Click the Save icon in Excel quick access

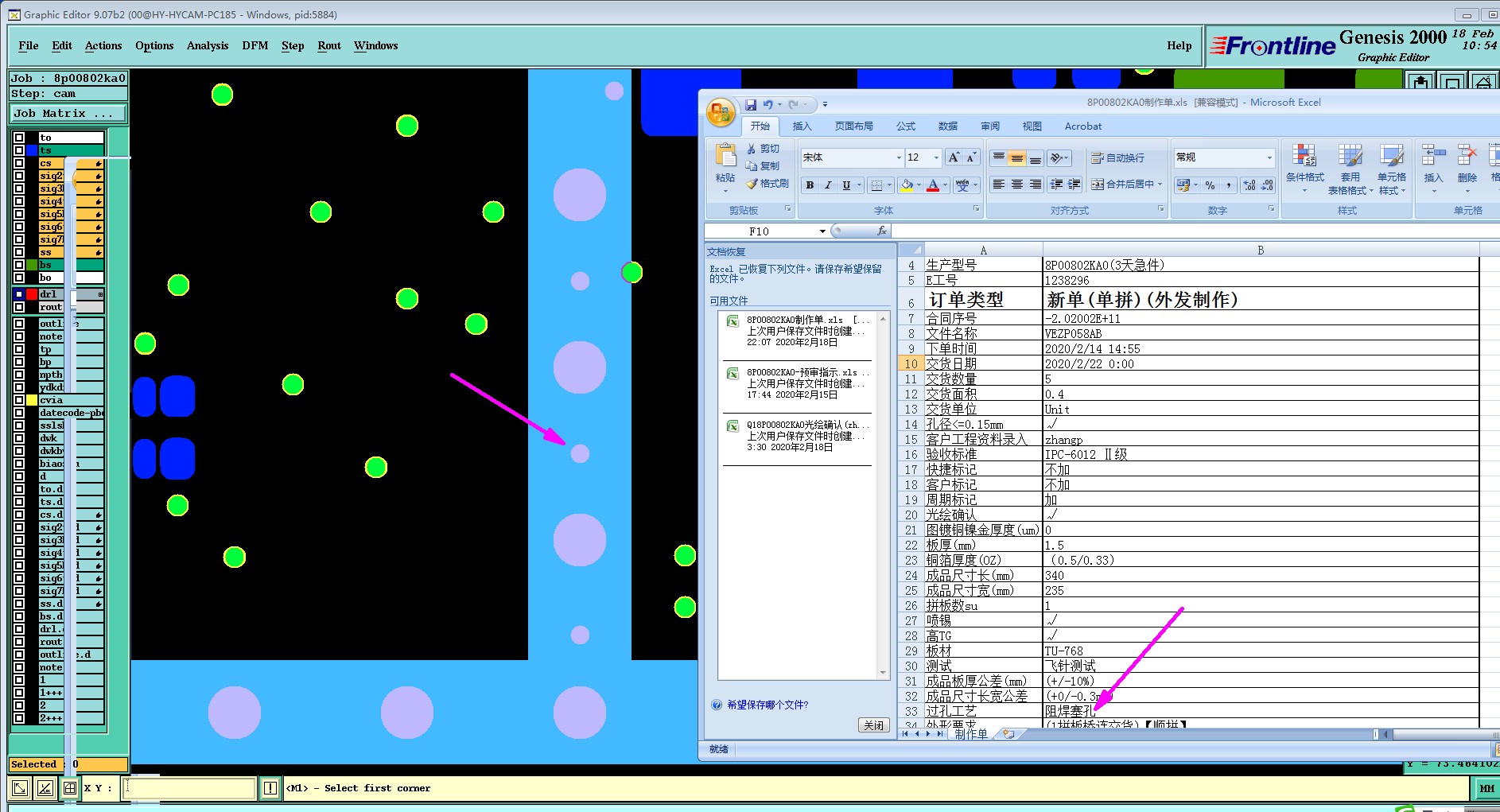pos(751,104)
